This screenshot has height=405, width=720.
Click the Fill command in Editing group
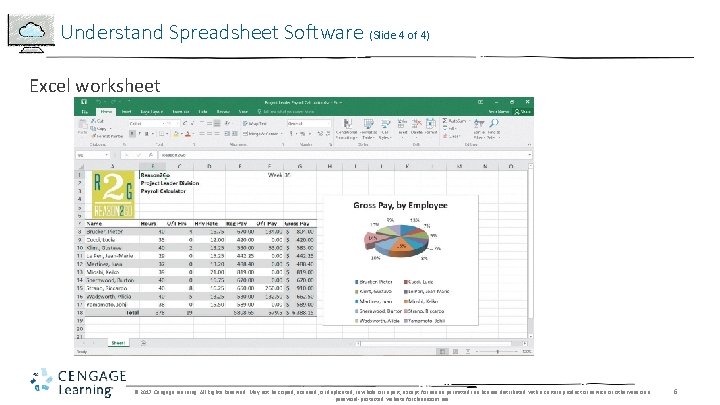point(450,129)
